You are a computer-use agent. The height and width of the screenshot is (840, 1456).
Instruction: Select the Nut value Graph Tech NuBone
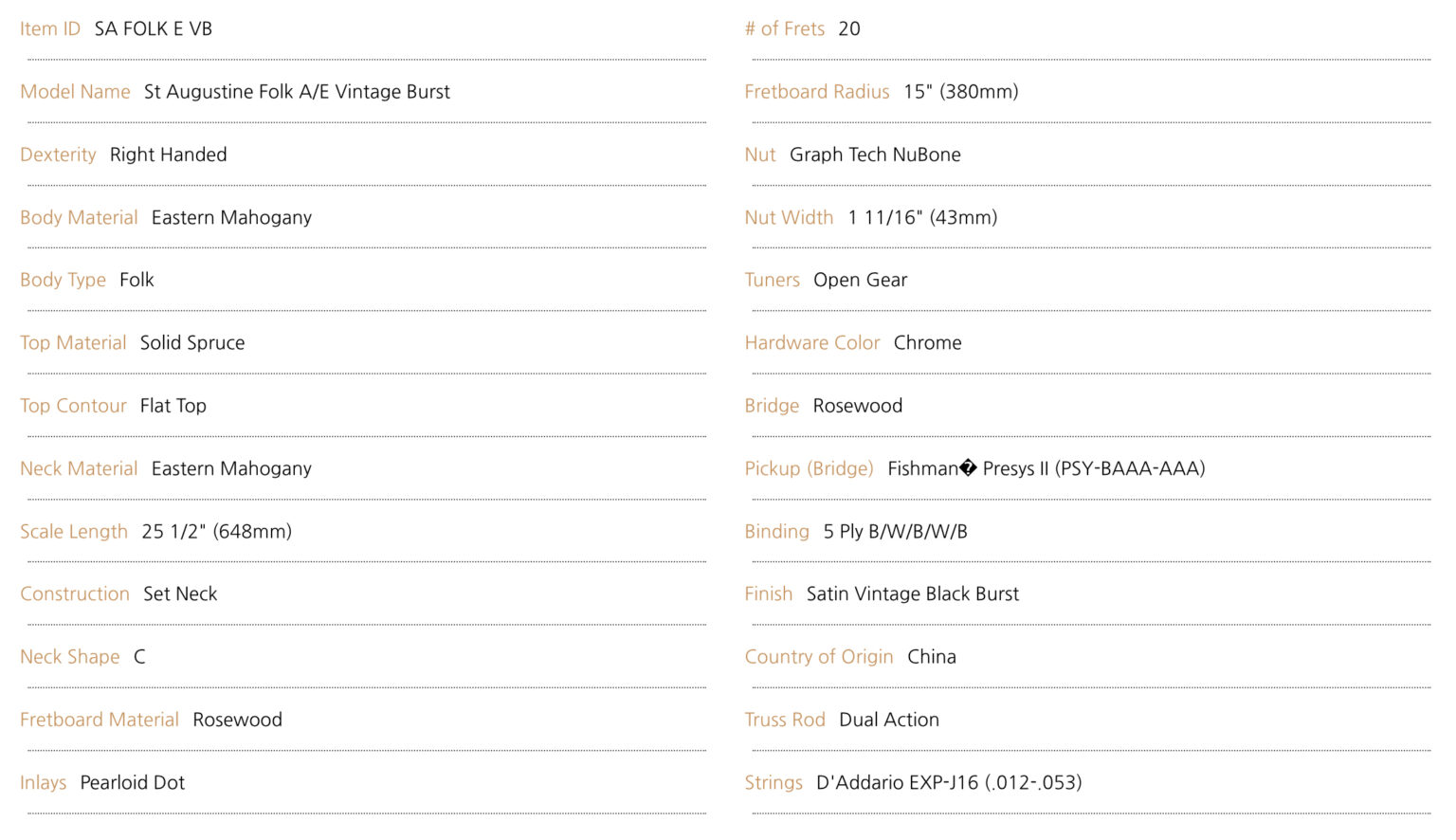coord(875,155)
